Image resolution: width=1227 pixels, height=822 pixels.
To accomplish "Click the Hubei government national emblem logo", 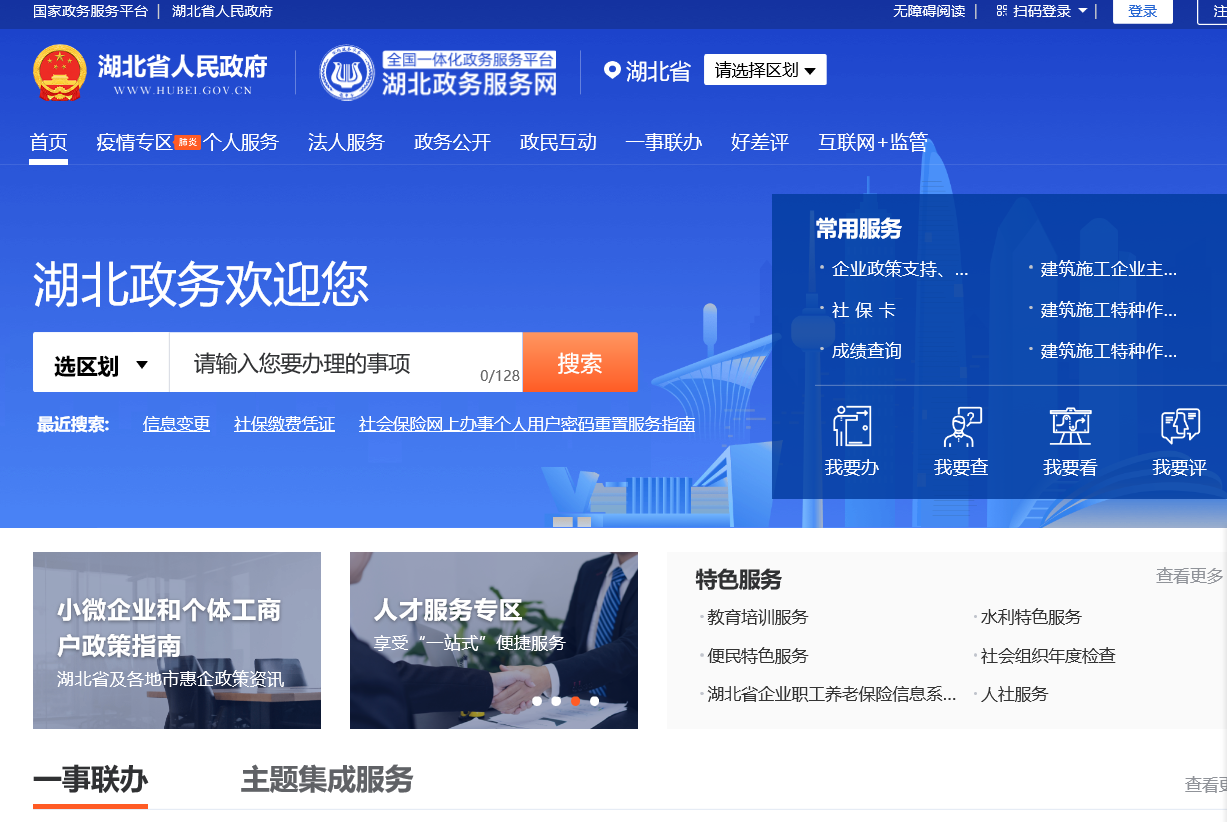I will (x=59, y=72).
